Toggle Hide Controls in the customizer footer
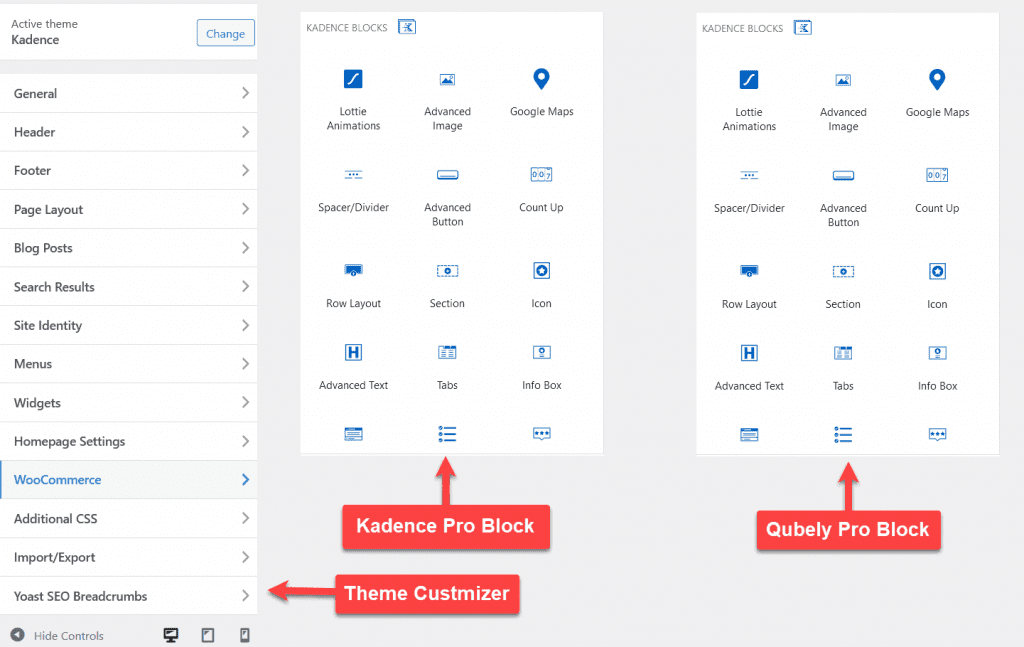Screen dimensions: 1024x647 (x=57, y=636)
